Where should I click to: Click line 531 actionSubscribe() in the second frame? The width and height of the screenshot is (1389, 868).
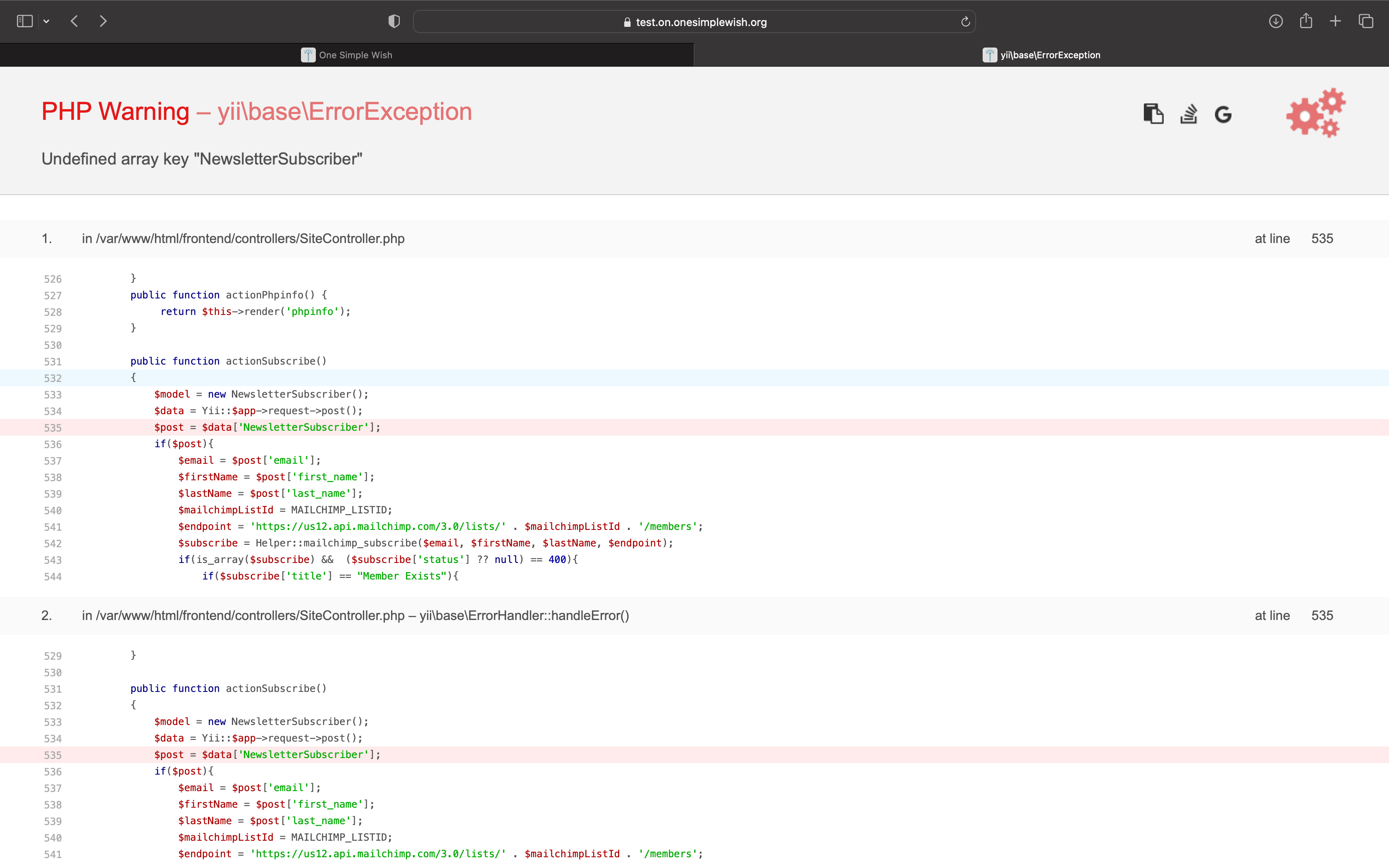click(x=229, y=688)
